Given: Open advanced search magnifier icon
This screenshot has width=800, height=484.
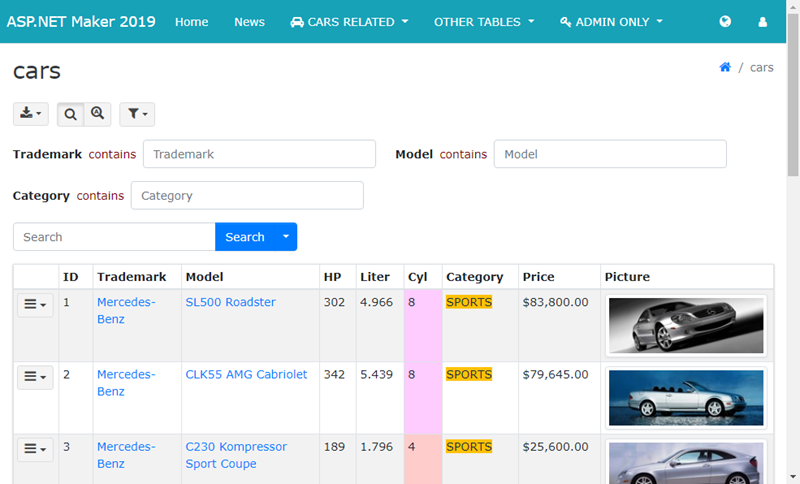Looking at the screenshot, I should tap(97, 114).
